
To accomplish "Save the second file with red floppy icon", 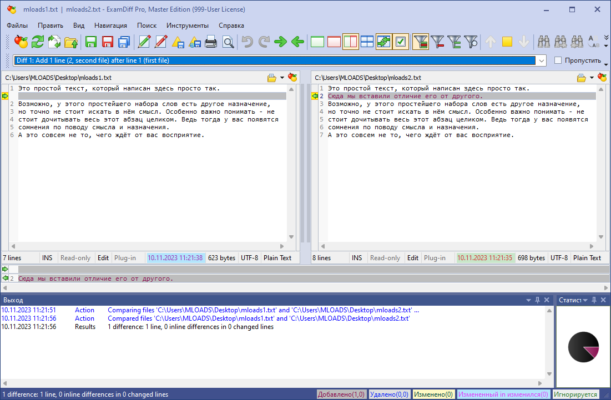I will pyautogui.click(x=107, y=42).
